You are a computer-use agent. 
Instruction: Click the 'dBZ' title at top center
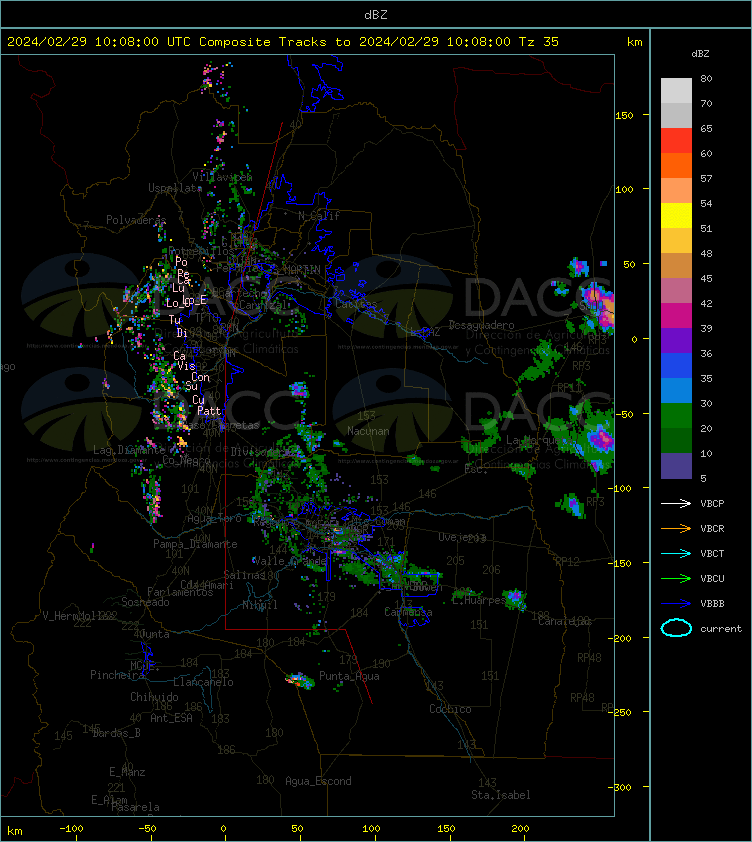[375, 15]
